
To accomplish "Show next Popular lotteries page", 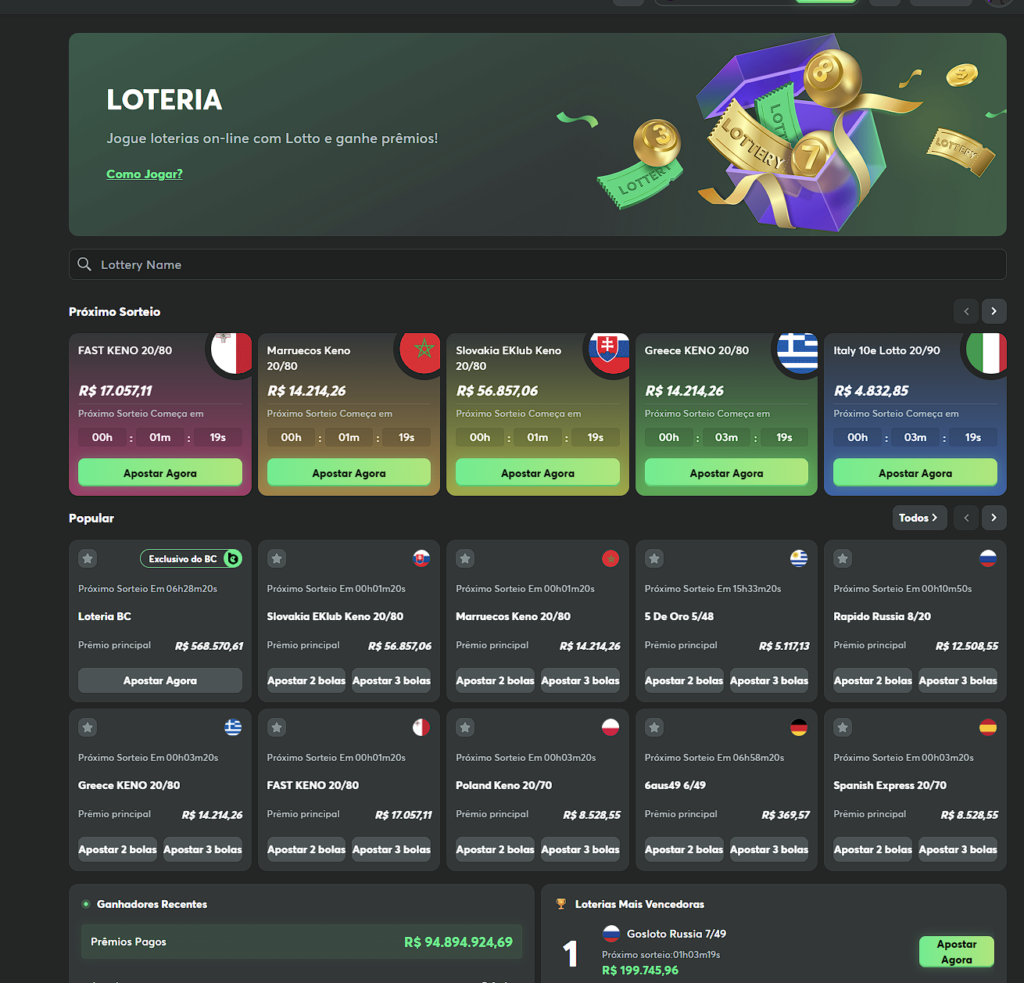I will click(993, 517).
